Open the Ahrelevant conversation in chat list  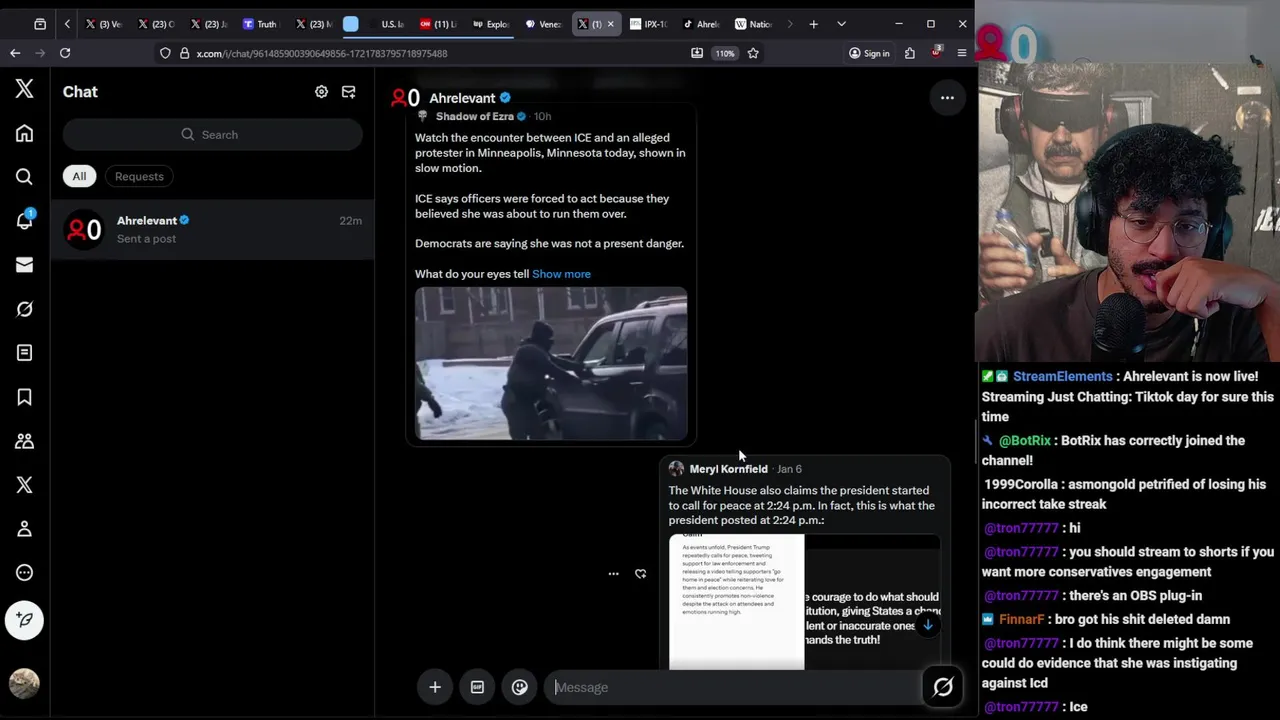tap(213, 229)
